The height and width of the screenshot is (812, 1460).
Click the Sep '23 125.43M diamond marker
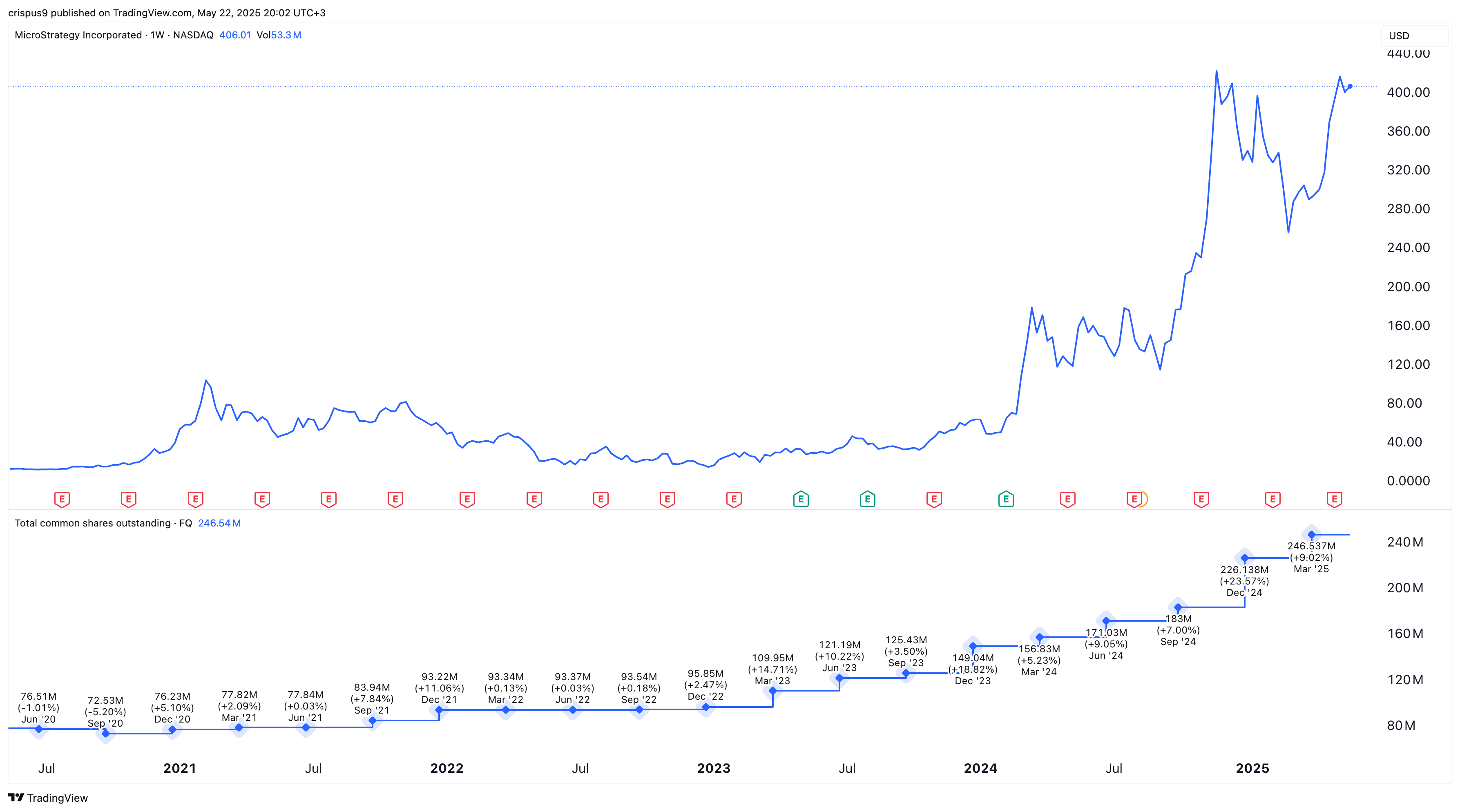coord(906,673)
